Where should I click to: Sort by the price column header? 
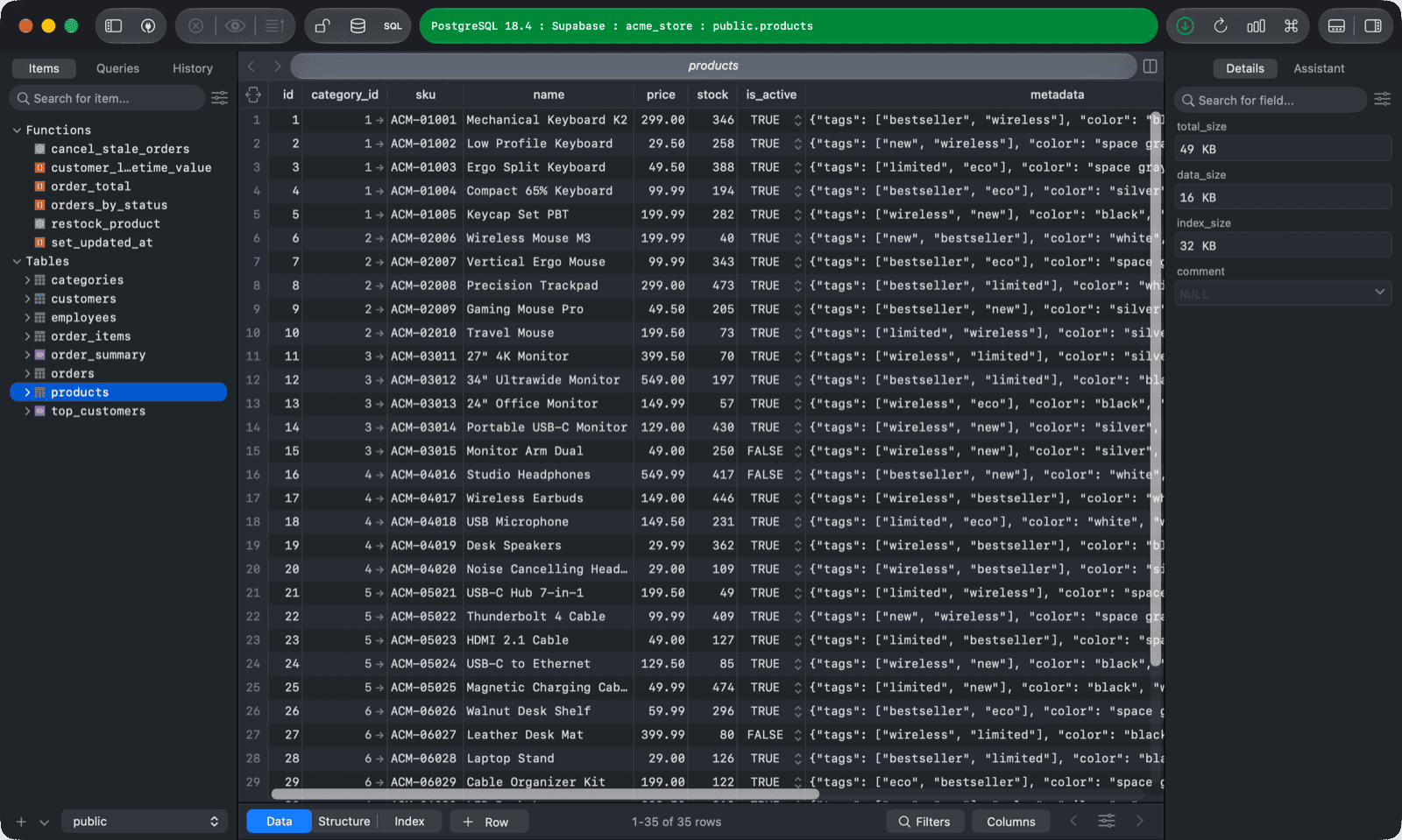click(661, 95)
